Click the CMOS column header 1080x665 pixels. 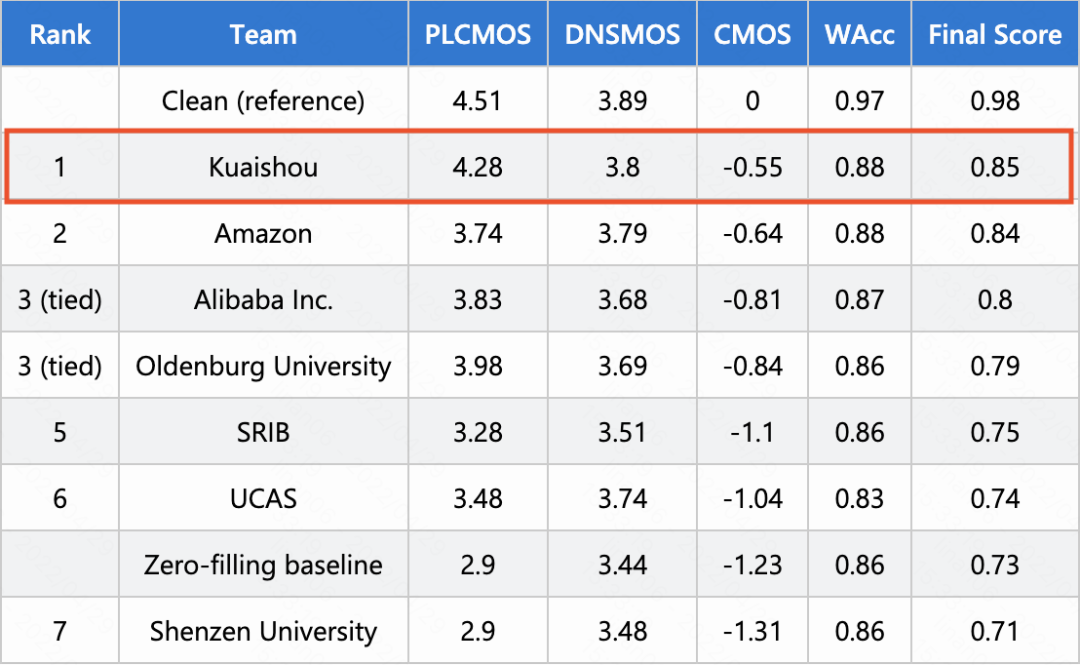[x=753, y=35]
